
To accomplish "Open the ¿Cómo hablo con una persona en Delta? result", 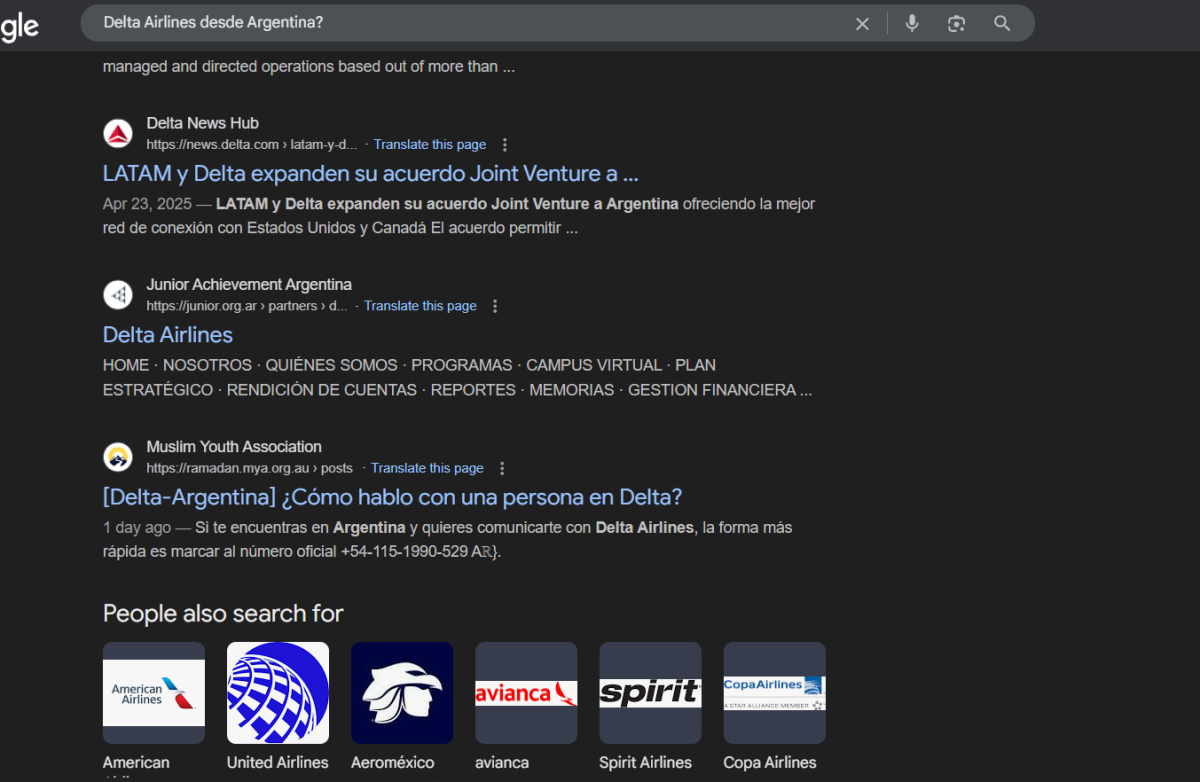I will [x=392, y=497].
